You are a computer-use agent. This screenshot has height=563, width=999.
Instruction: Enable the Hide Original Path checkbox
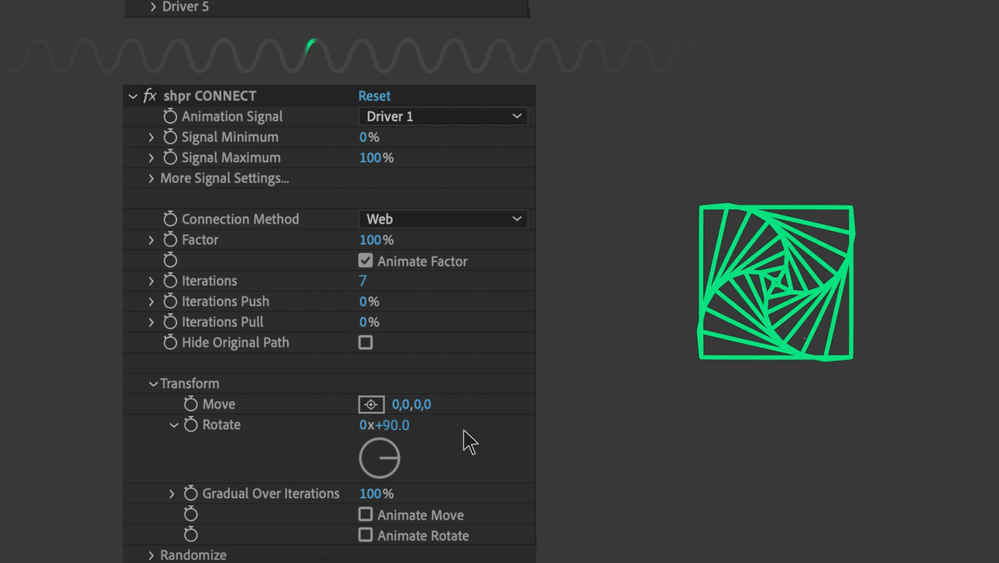tap(366, 342)
